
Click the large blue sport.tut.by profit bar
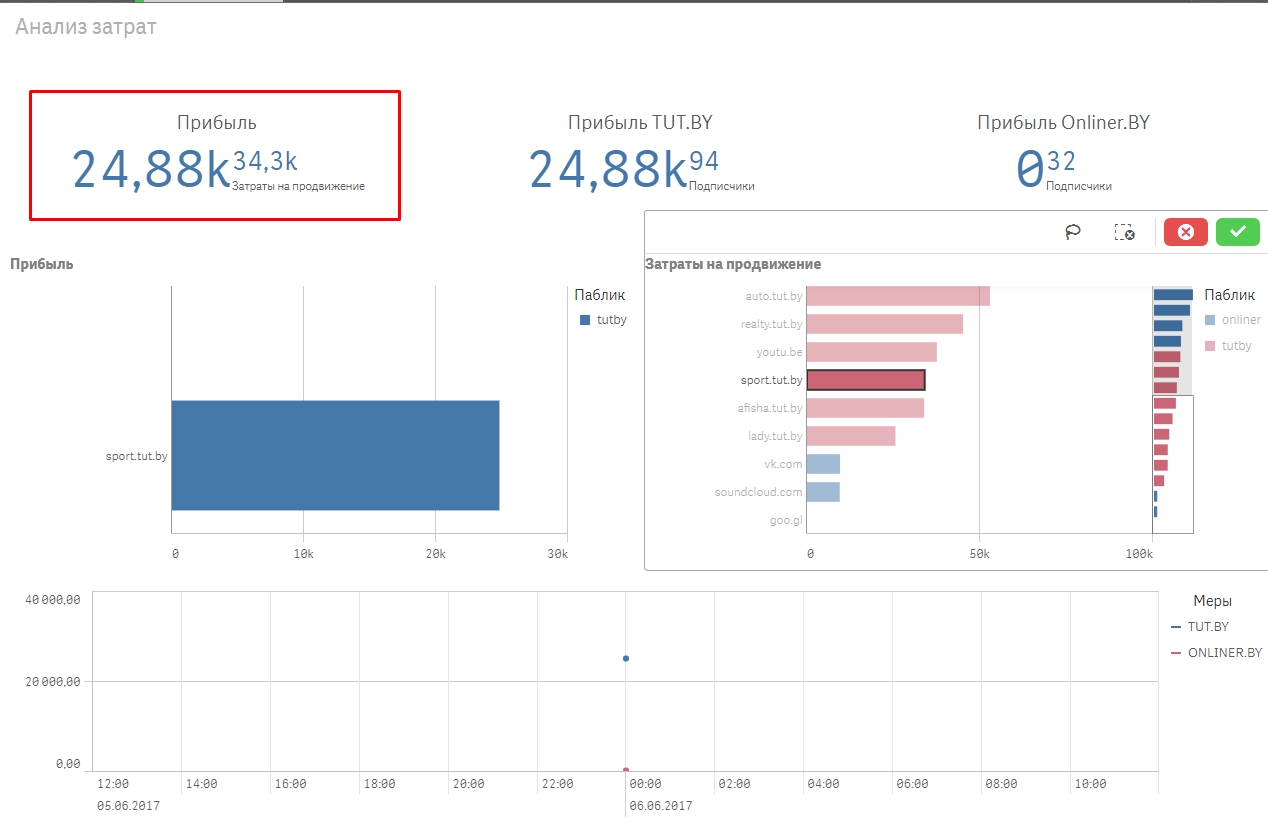(335, 455)
